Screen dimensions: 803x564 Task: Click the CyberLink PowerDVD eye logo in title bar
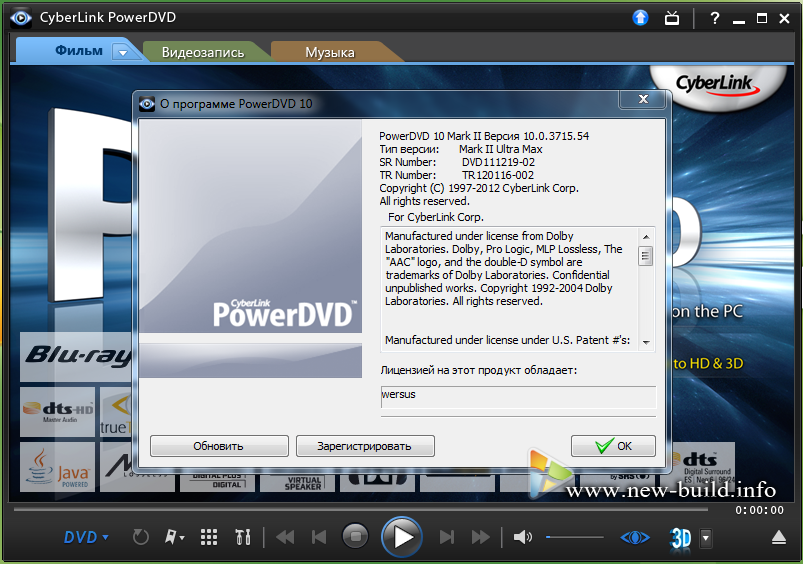pyautogui.click(x=20, y=18)
